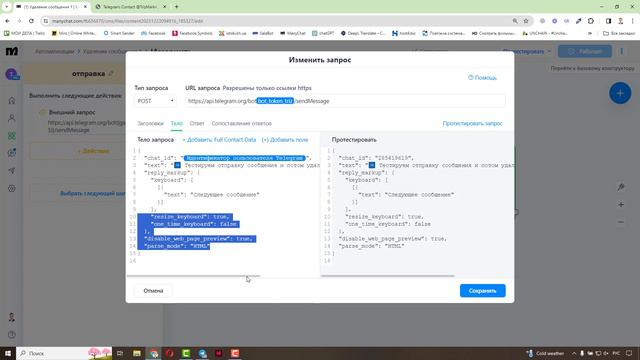The height and width of the screenshot is (360, 640).
Task: Click the URL запроса input field
Action: [x=345, y=101]
